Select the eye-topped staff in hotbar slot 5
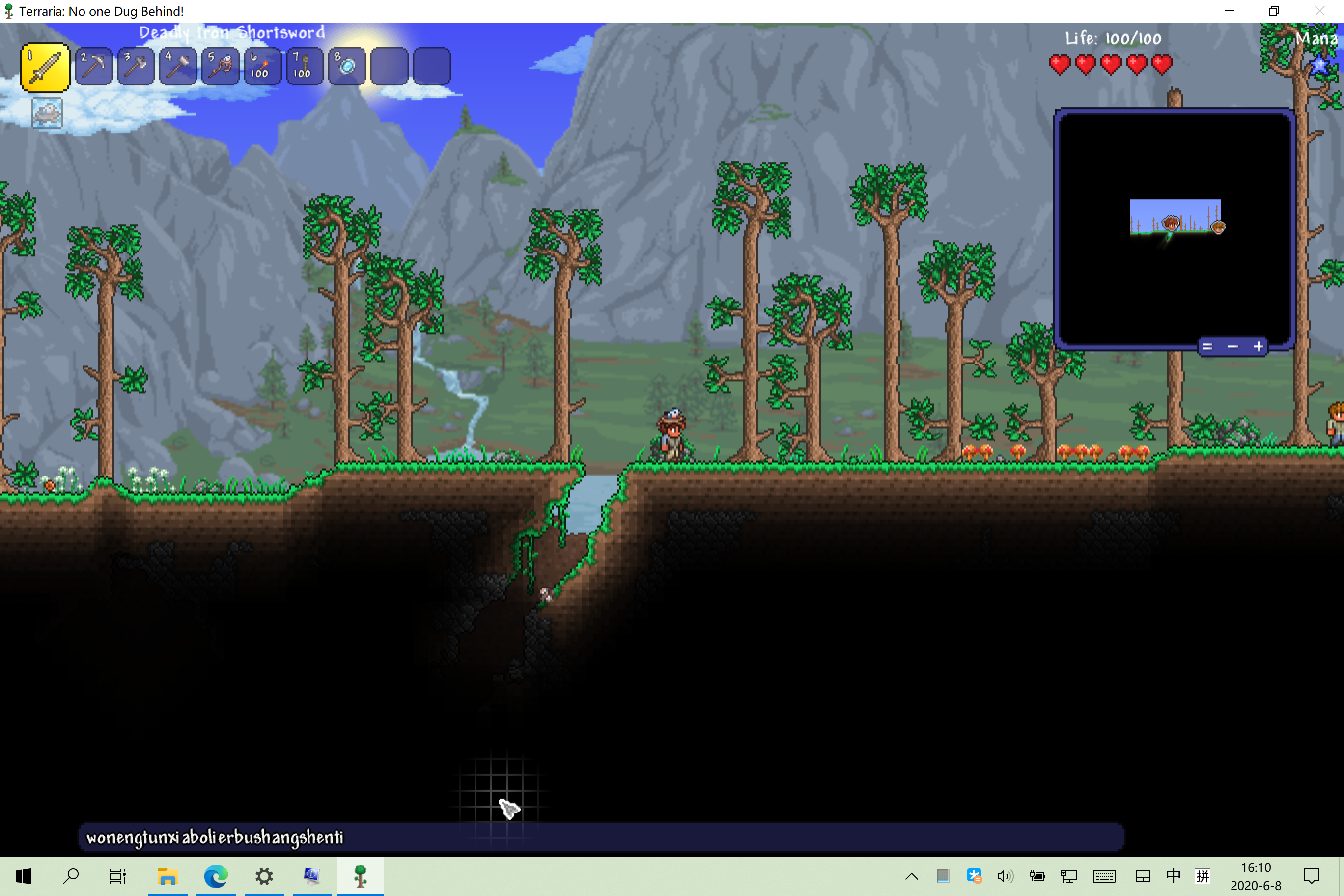 point(220,66)
